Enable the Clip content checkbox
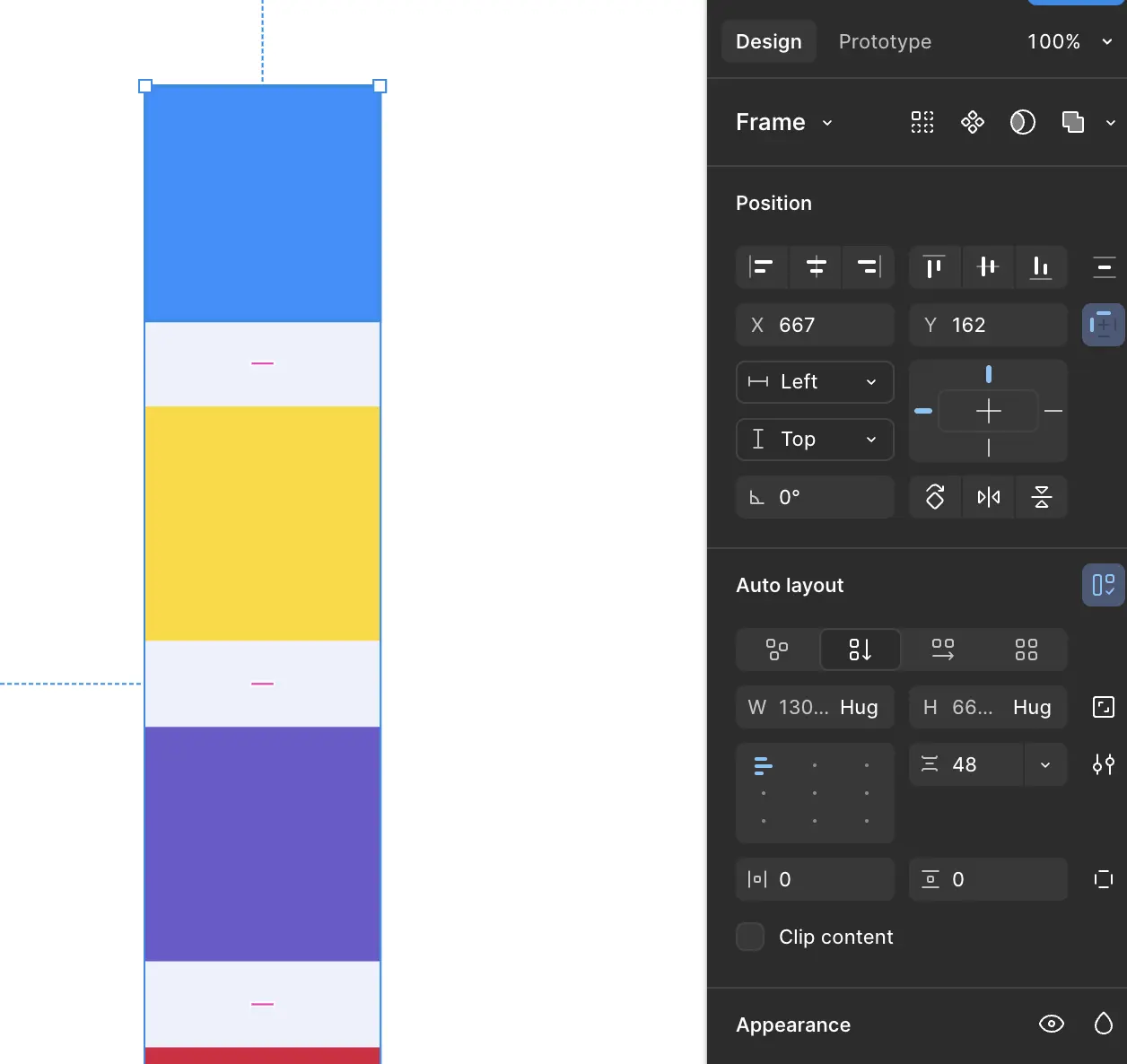This screenshot has height=1064, width=1127. pos(750,937)
